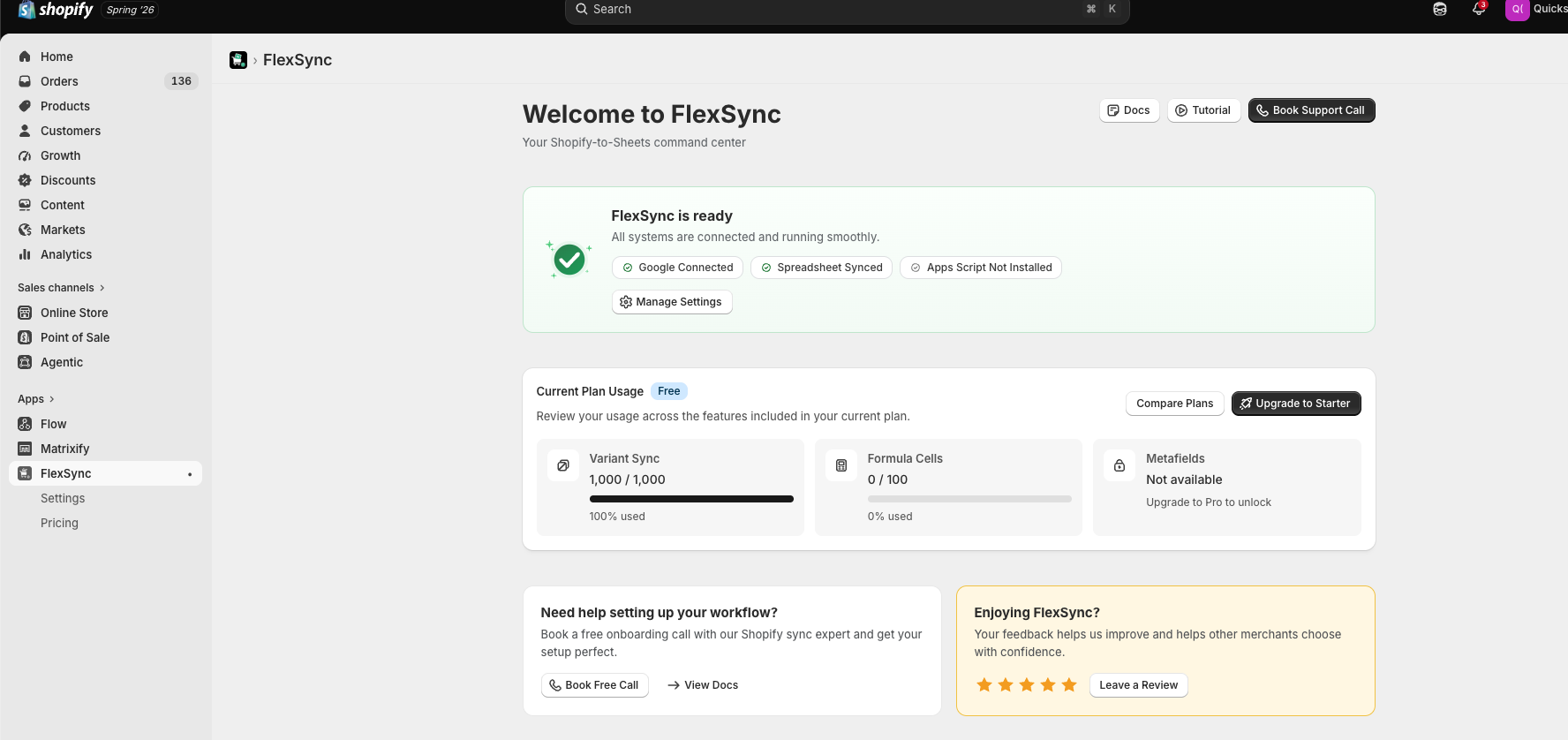This screenshot has height=740, width=1568.
Task: Click the Products tag icon
Action: [x=25, y=106]
